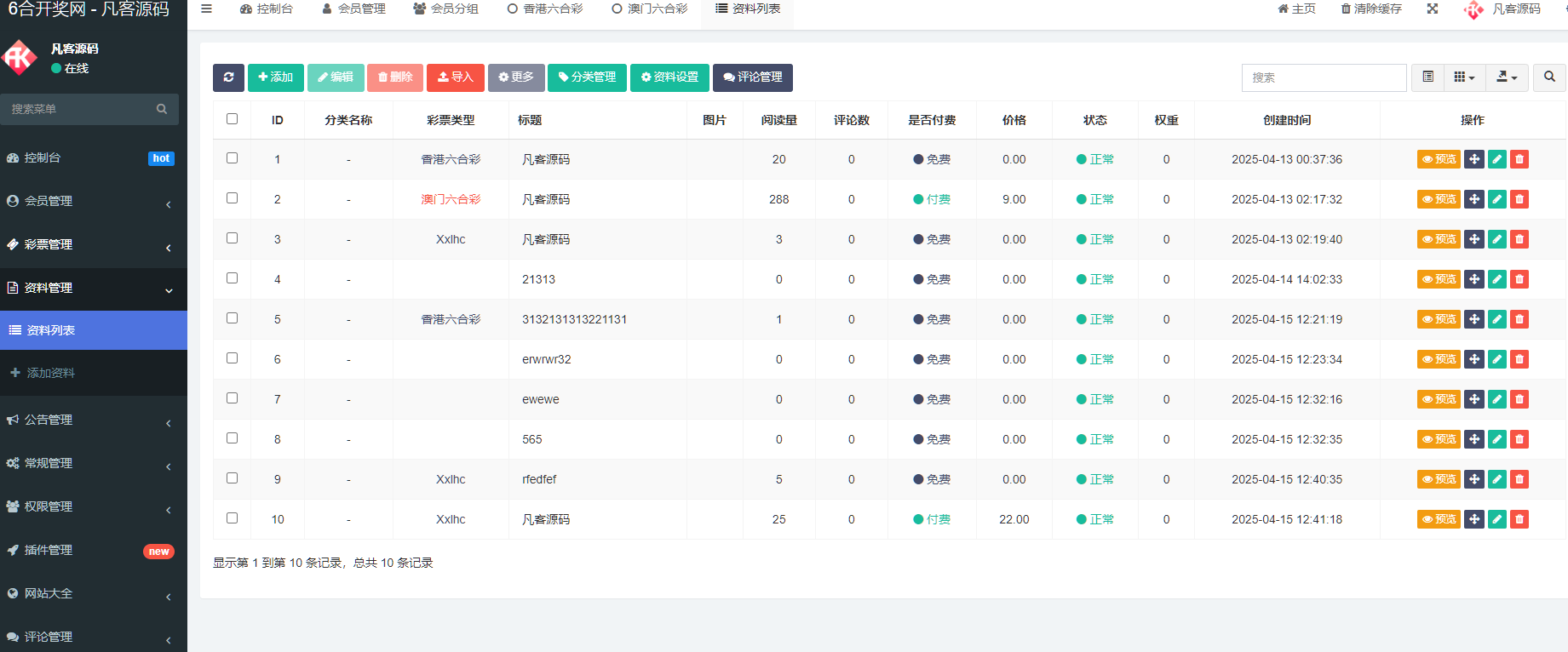1568x652 pixels.
Task: Click the orange 预览 button for row 4
Action: click(x=1438, y=279)
